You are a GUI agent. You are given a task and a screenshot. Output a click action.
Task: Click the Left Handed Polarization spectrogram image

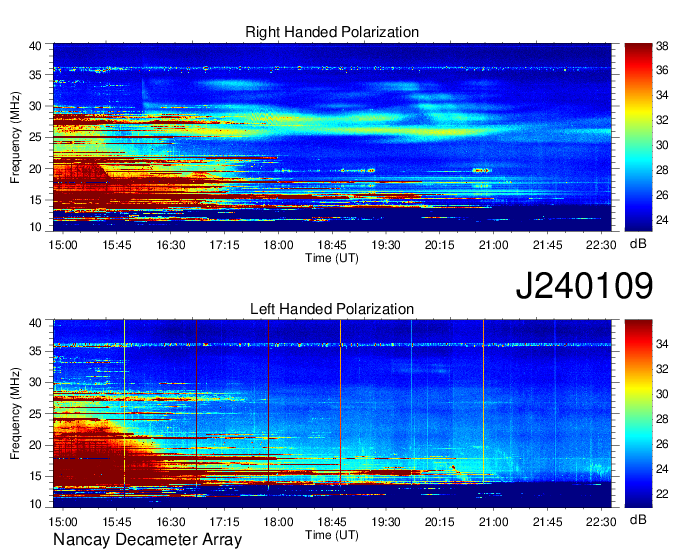coord(332,414)
